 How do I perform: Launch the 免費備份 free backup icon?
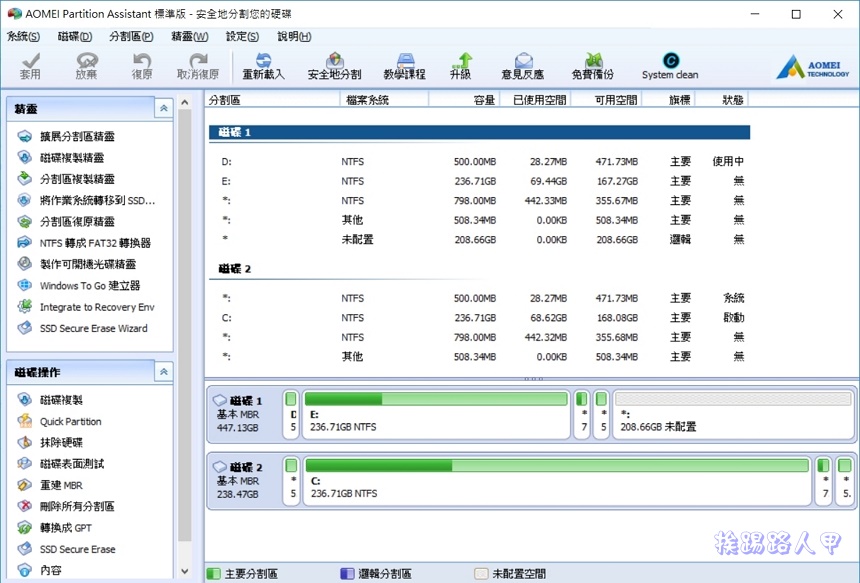pyautogui.click(x=593, y=66)
